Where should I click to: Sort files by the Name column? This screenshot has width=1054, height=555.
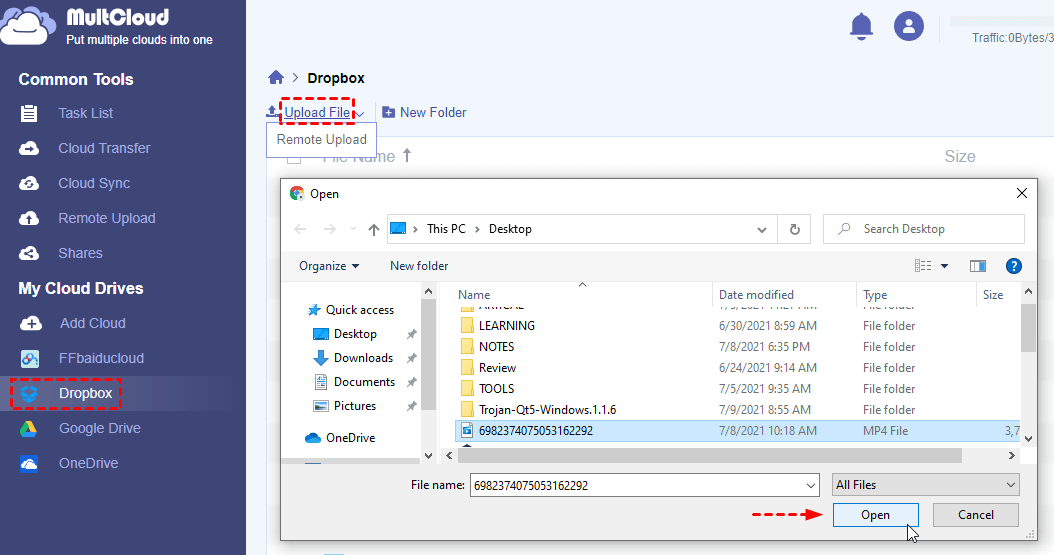pyautogui.click(x=474, y=295)
